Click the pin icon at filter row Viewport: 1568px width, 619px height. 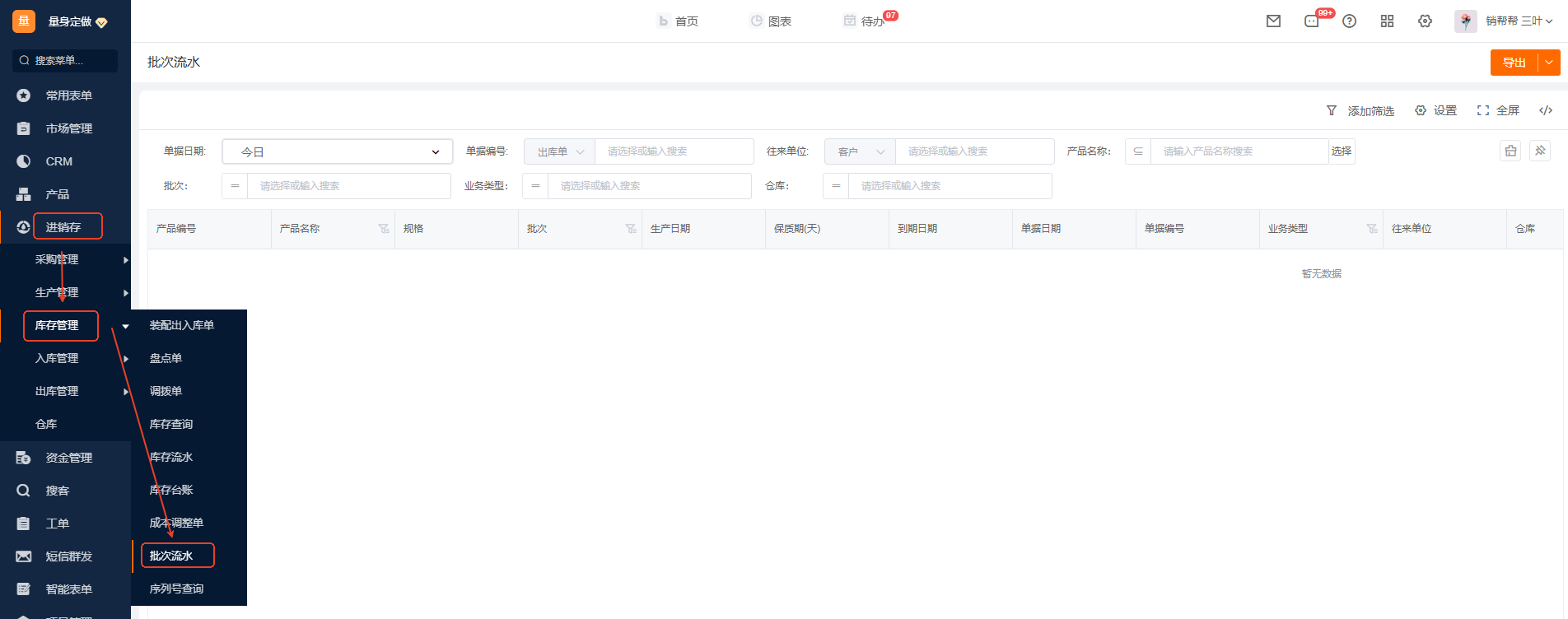tap(1540, 151)
